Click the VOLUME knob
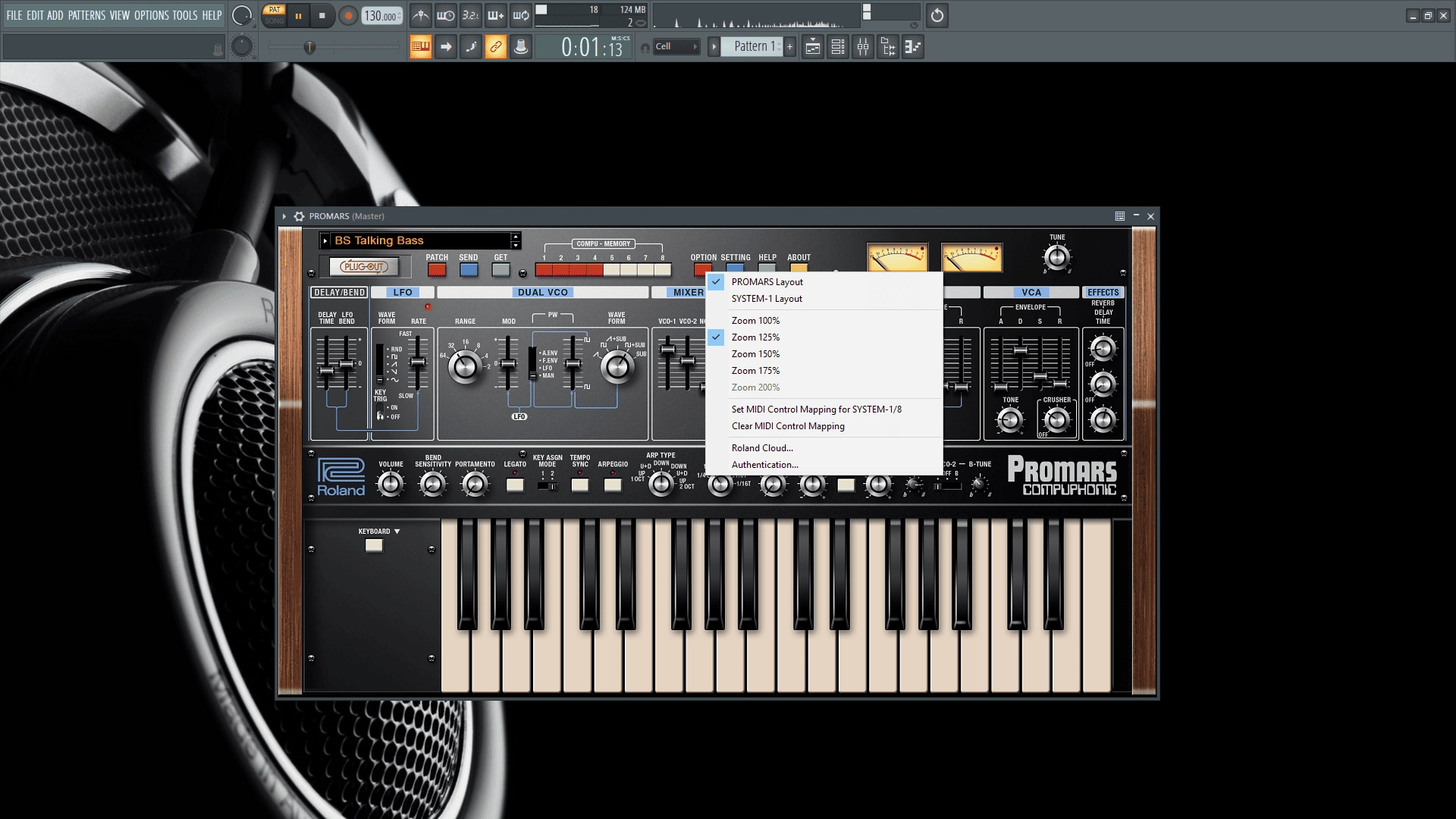The width and height of the screenshot is (1456, 819). [x=391, y=484]
